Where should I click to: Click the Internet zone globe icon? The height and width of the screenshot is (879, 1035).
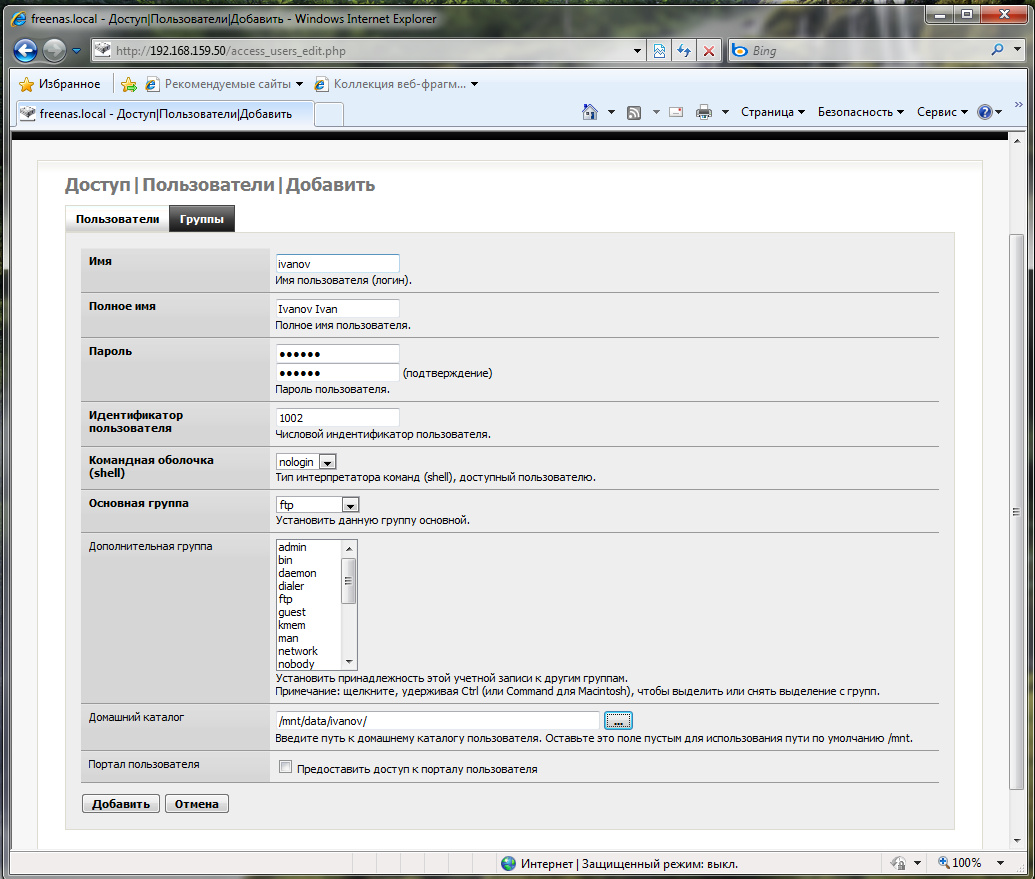click(508, 863)
